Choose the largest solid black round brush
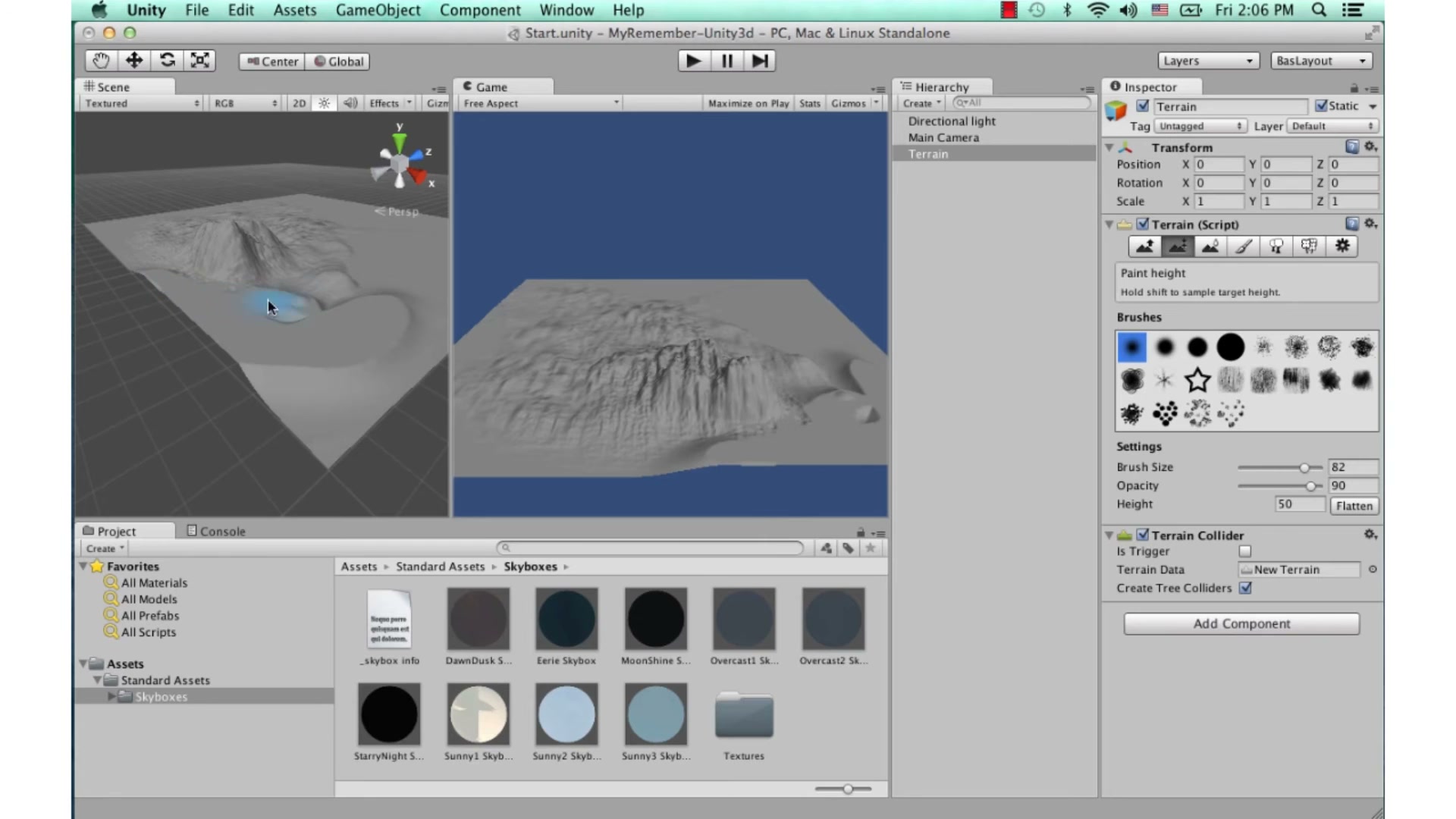The height and width of the screenshot is (819, 1456). 1230,347
